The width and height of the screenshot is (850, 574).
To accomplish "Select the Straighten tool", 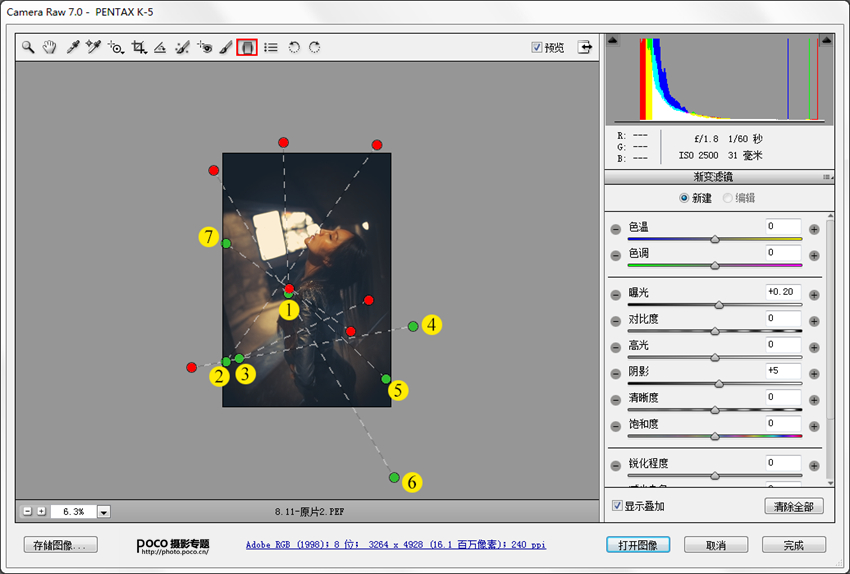I will 160,48.
